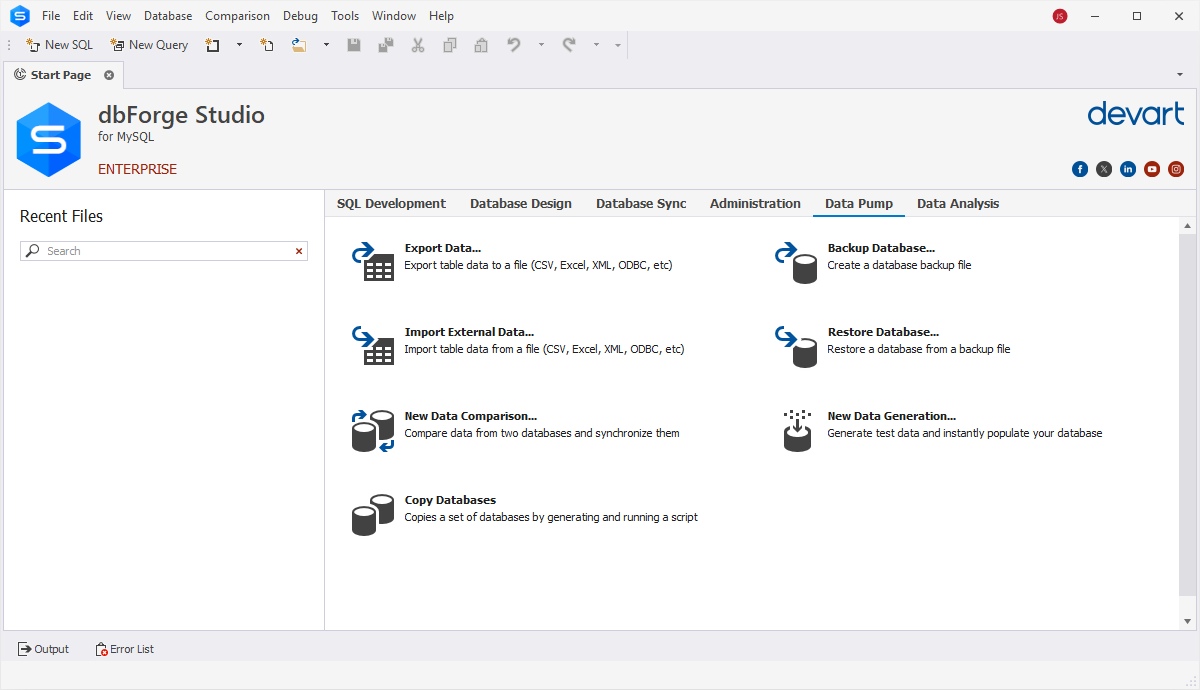Click the New Data Generation icon
Image resolution: width=1200 pixels, height=690 pixels.
(797, 430)
